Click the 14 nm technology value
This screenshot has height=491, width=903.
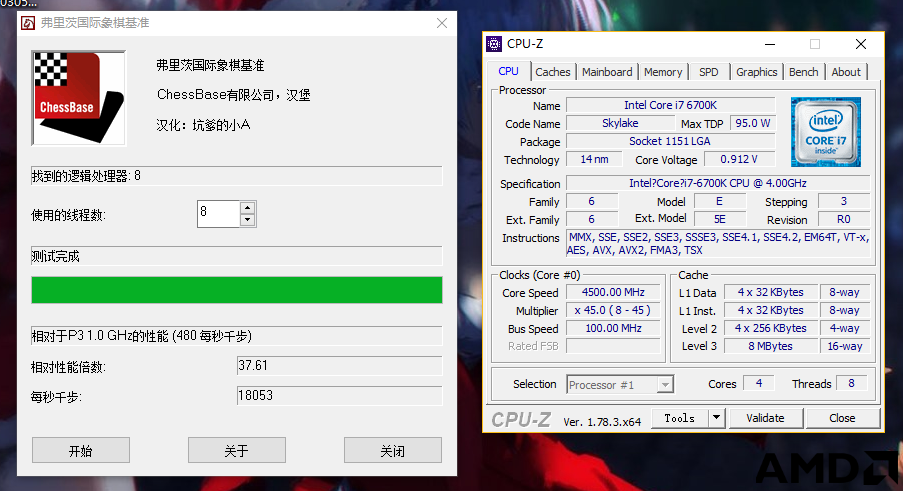(594, 159)
